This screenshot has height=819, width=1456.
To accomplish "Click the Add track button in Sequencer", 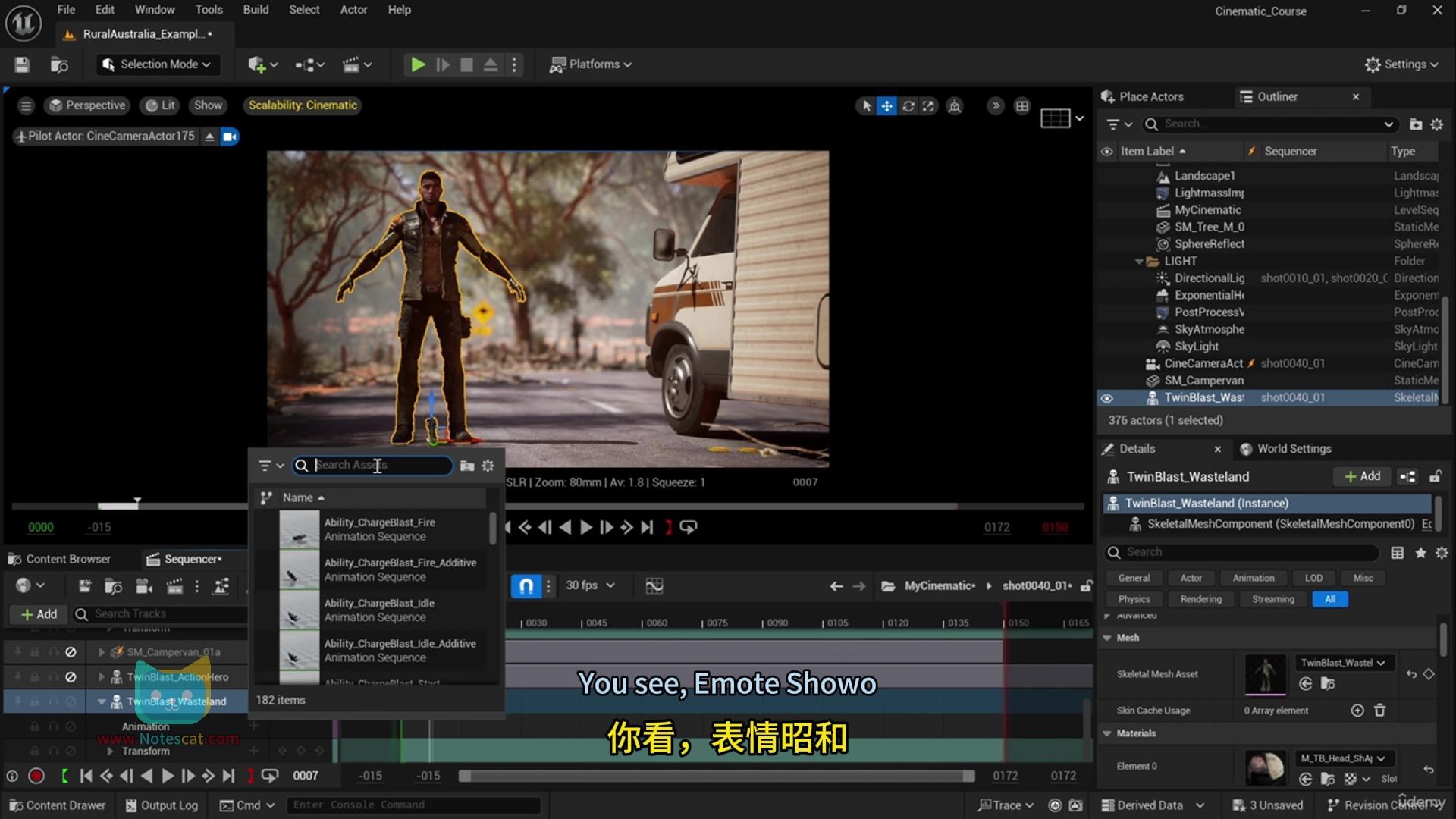I will (x=39, y=614).
